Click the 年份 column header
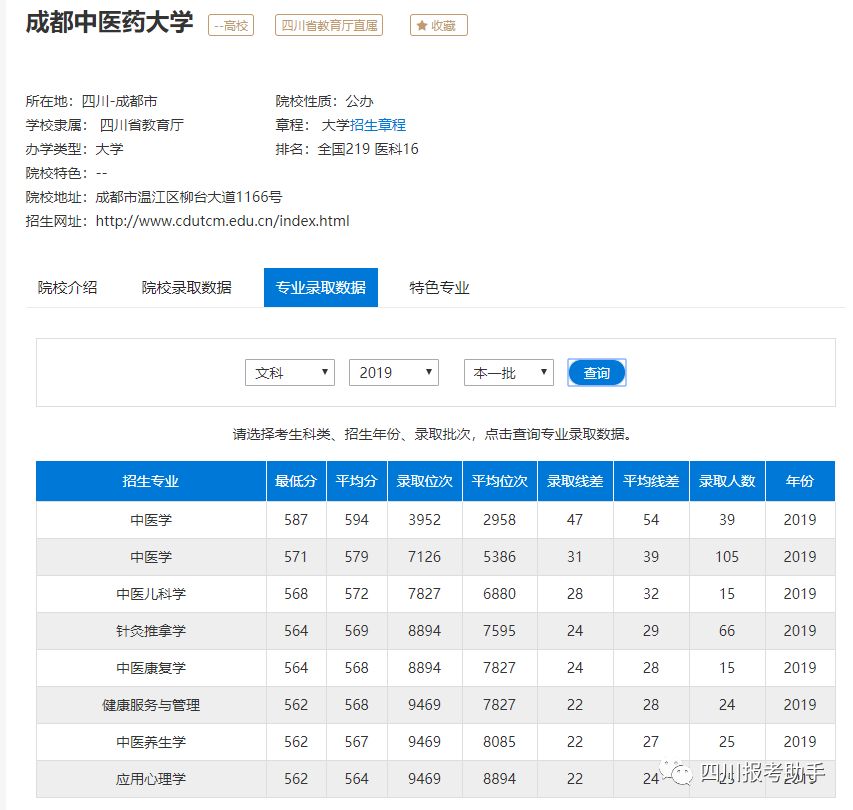 (800, 481)
